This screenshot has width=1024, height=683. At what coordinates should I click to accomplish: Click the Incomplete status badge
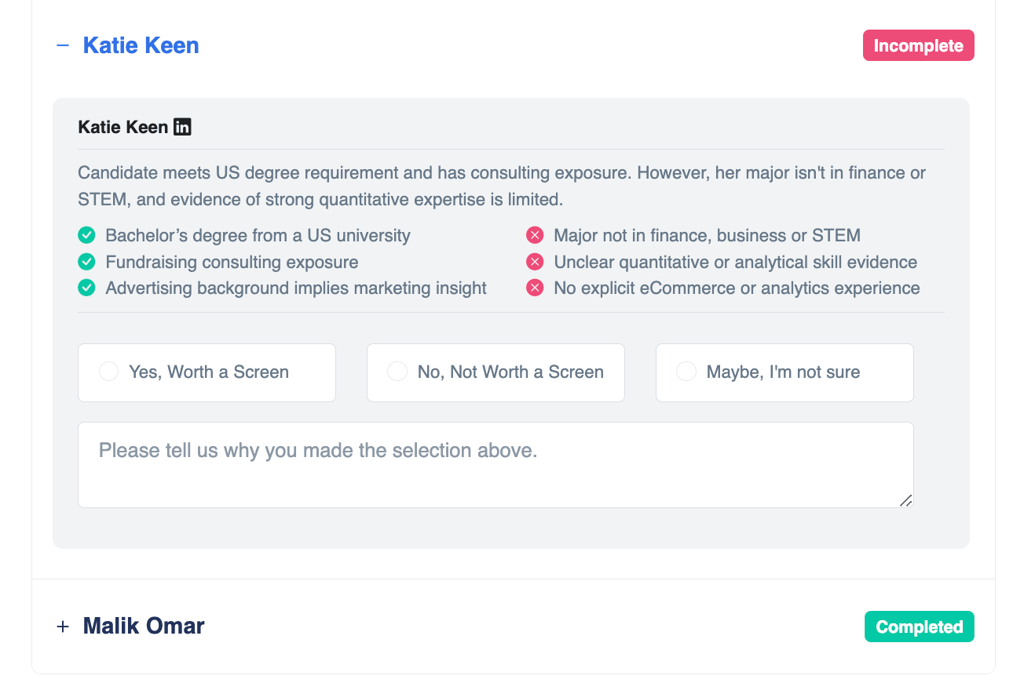[918, 46]
